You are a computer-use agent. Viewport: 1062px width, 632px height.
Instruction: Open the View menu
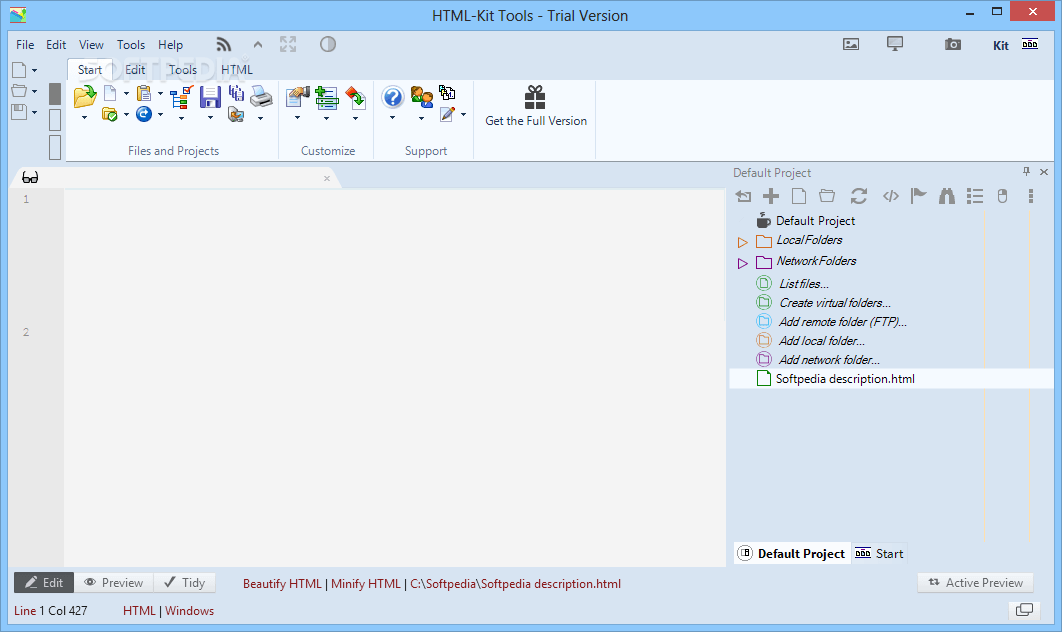tap(91, 45)
